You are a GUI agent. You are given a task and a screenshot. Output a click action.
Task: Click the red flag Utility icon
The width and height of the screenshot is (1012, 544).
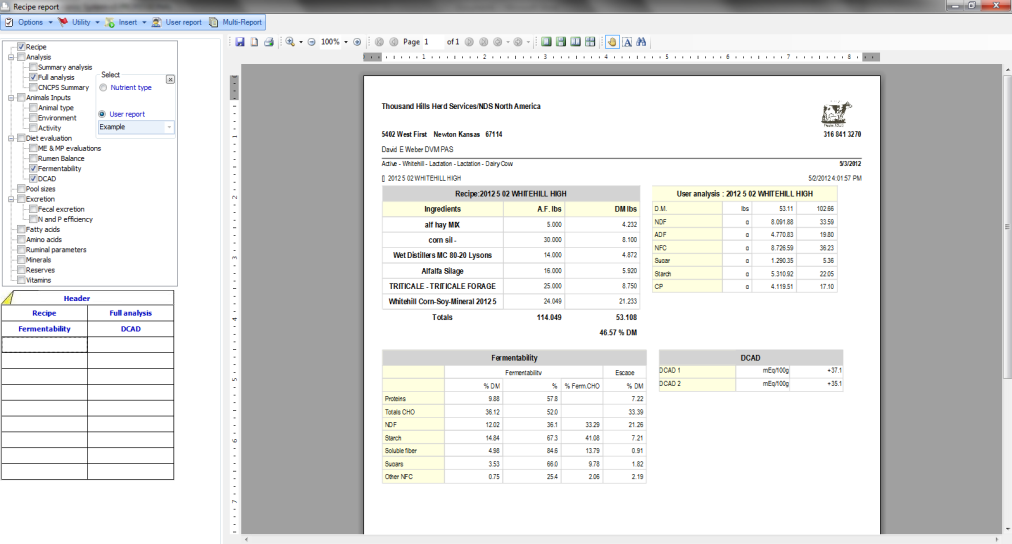pyautogui.click(x=63, y=22)
